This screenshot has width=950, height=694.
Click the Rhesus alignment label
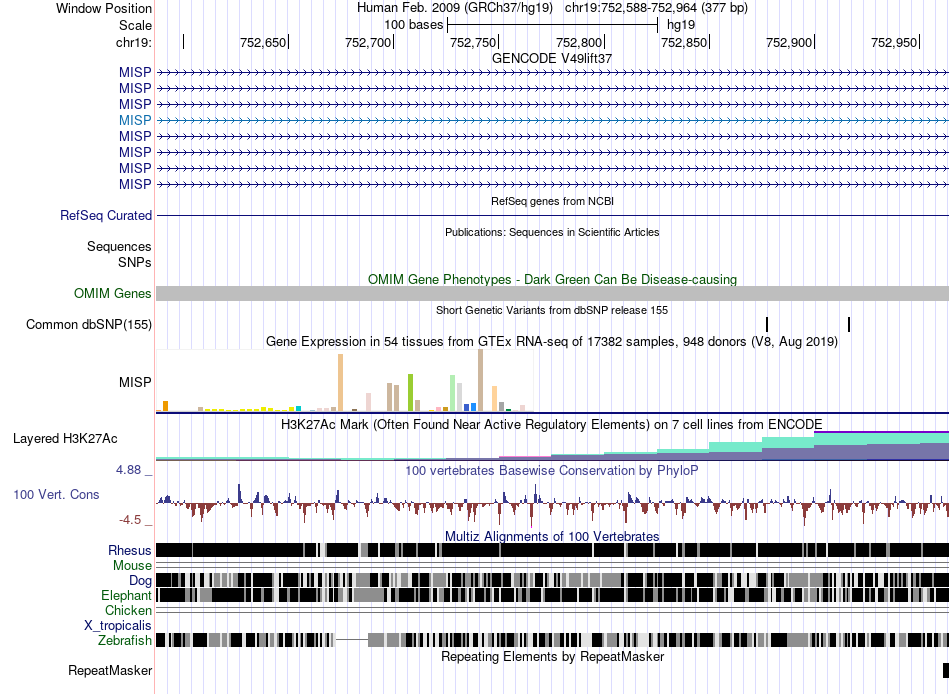[130, 550]
